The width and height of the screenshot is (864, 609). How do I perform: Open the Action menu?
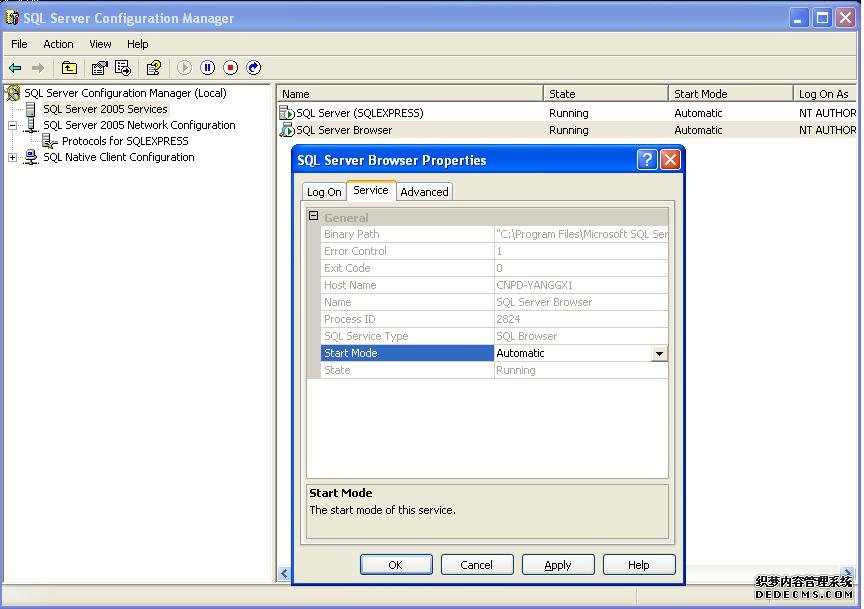coord(58,44)
